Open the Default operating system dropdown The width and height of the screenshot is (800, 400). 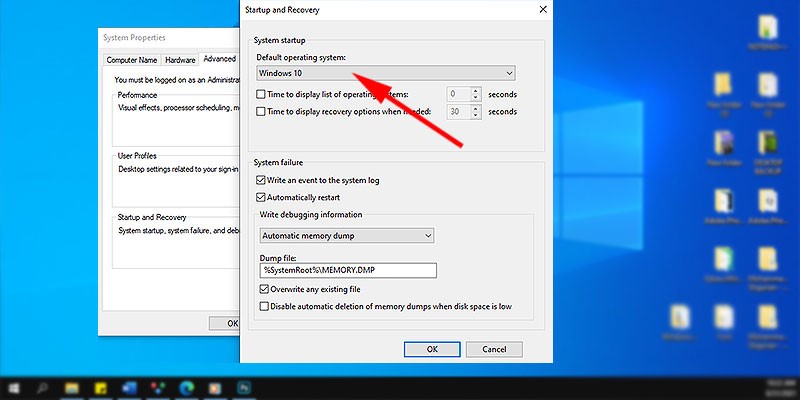pyautogui.click(x=386, y=73)
